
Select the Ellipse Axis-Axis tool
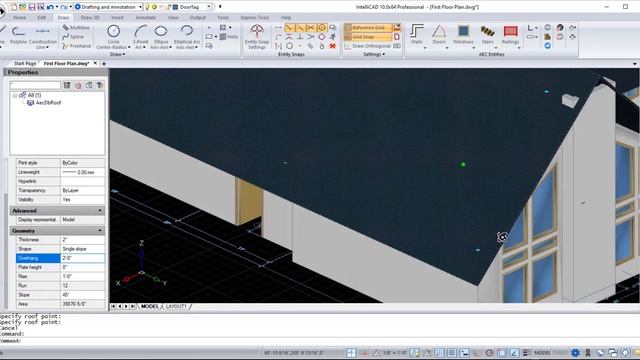161,36
